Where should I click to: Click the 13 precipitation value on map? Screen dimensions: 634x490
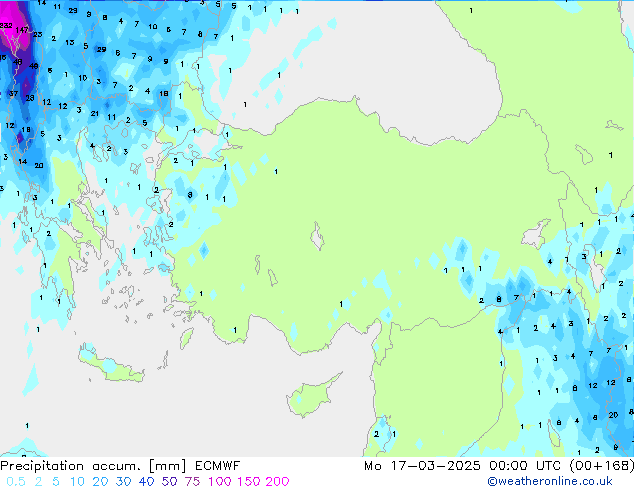tap(70, 42)
